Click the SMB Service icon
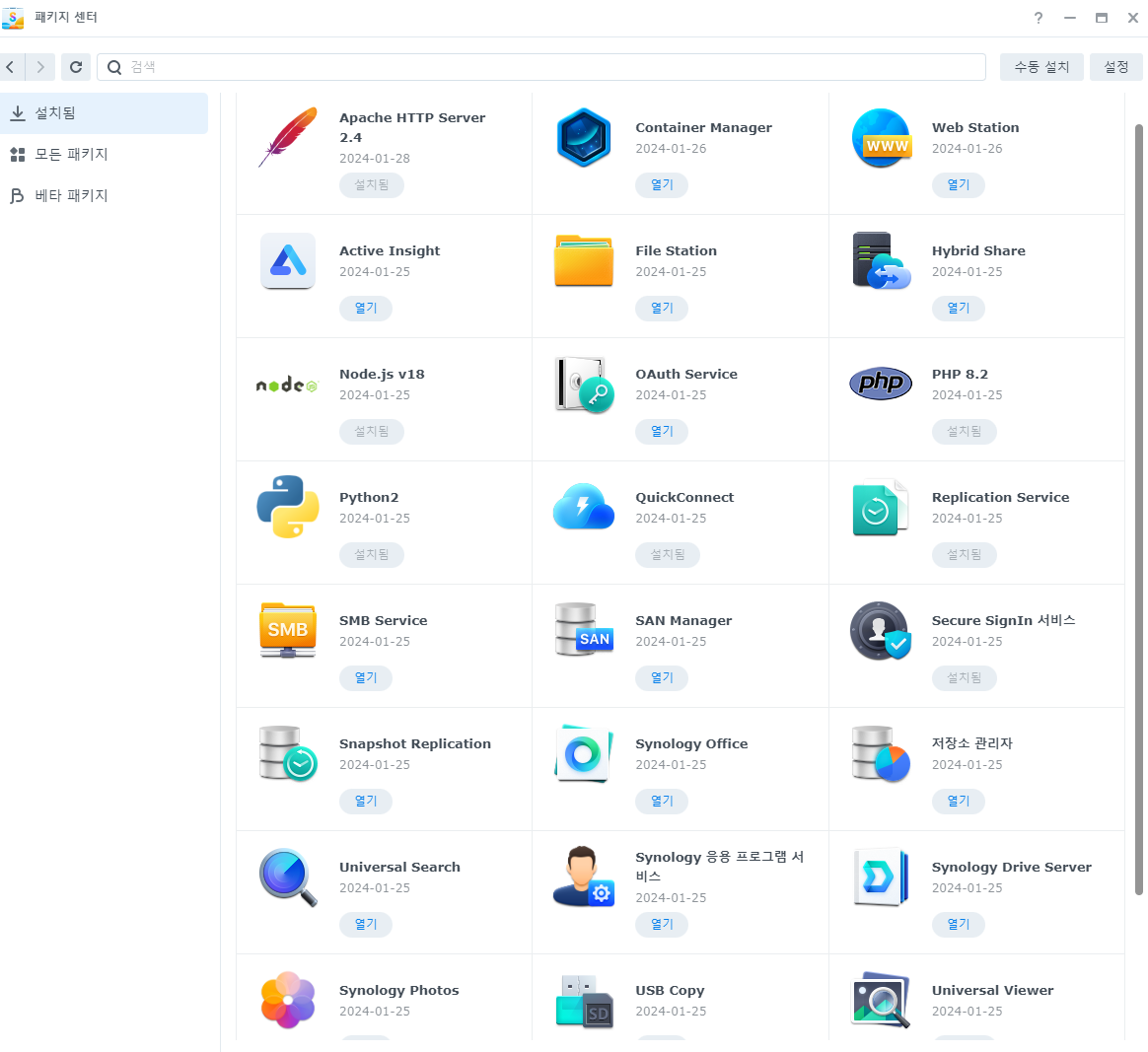1148x1052 pixels. 288,630
